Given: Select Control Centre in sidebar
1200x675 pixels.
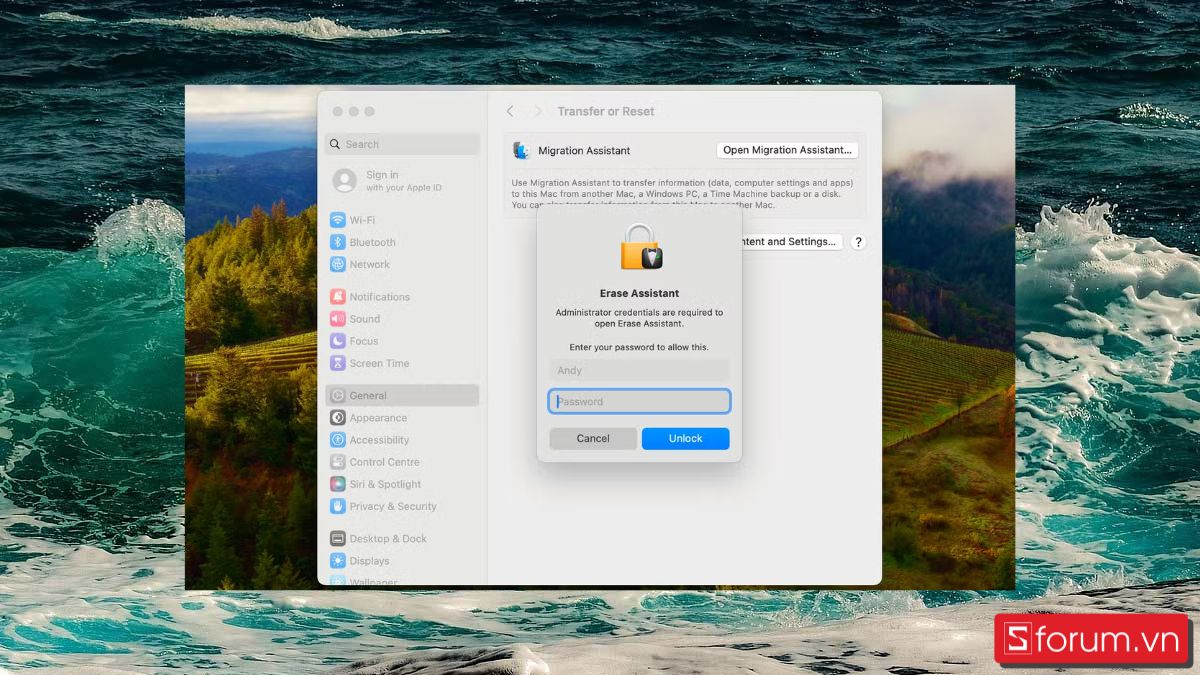Looking at the screenshot, I should 340,461.
